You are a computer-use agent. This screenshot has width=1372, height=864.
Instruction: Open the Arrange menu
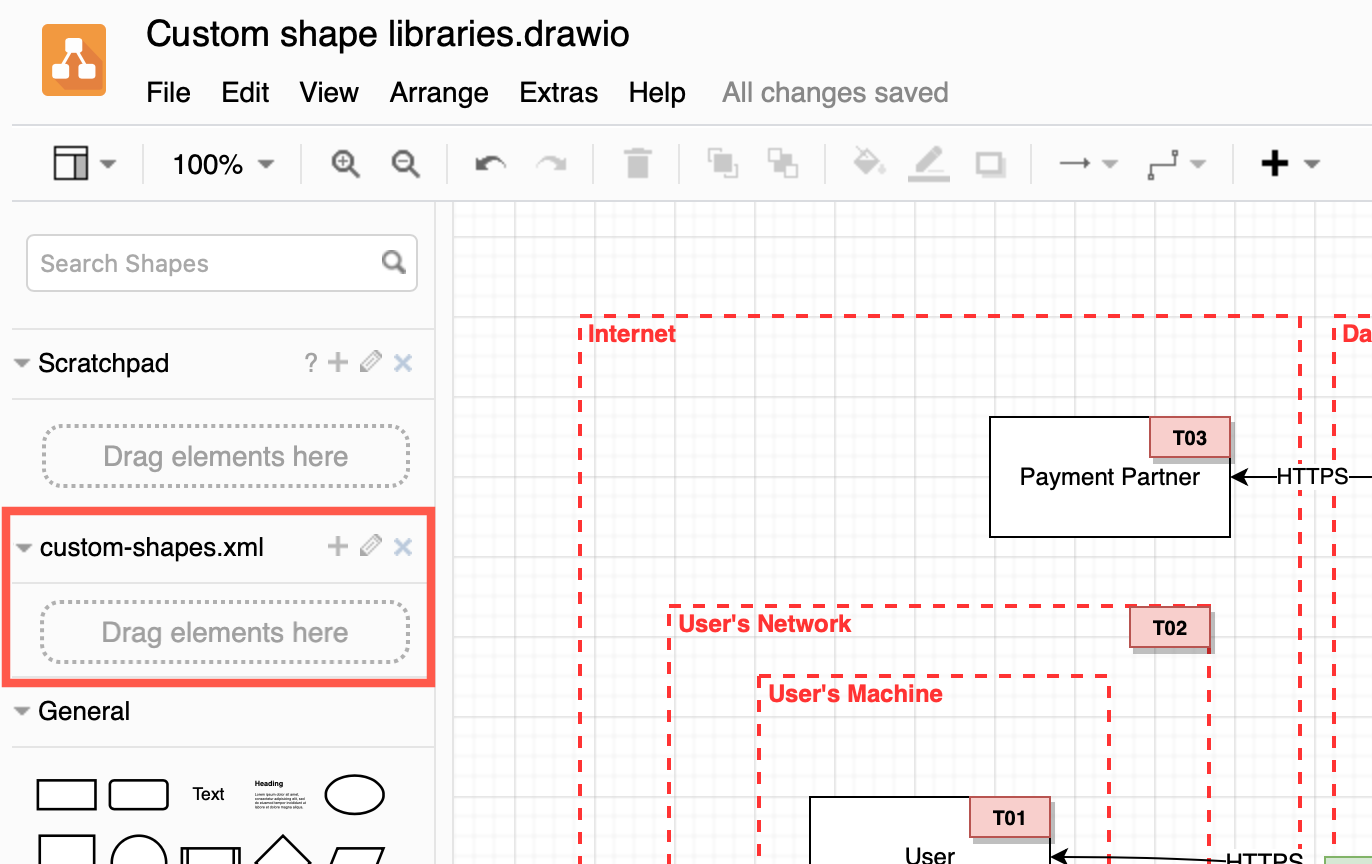(x=438, y=92)
